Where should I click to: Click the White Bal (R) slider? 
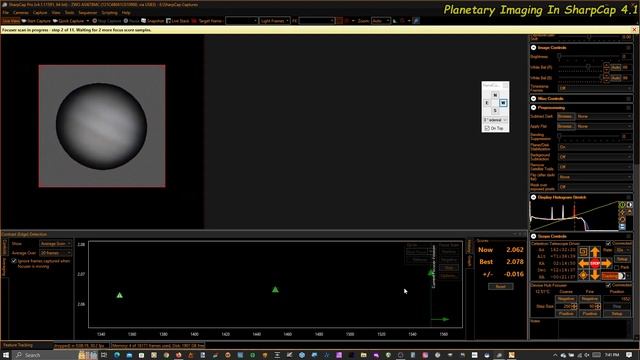[x=580, y=67]
